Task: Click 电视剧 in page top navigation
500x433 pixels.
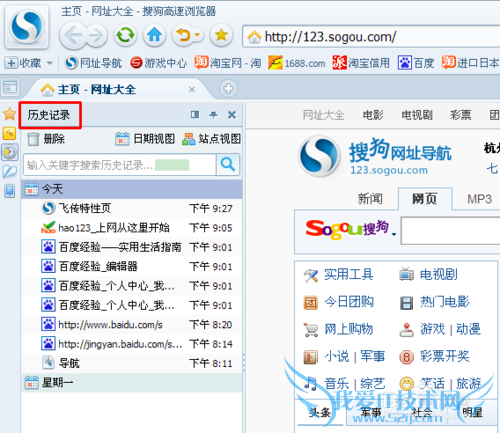Action: click(x=417, y=115)
